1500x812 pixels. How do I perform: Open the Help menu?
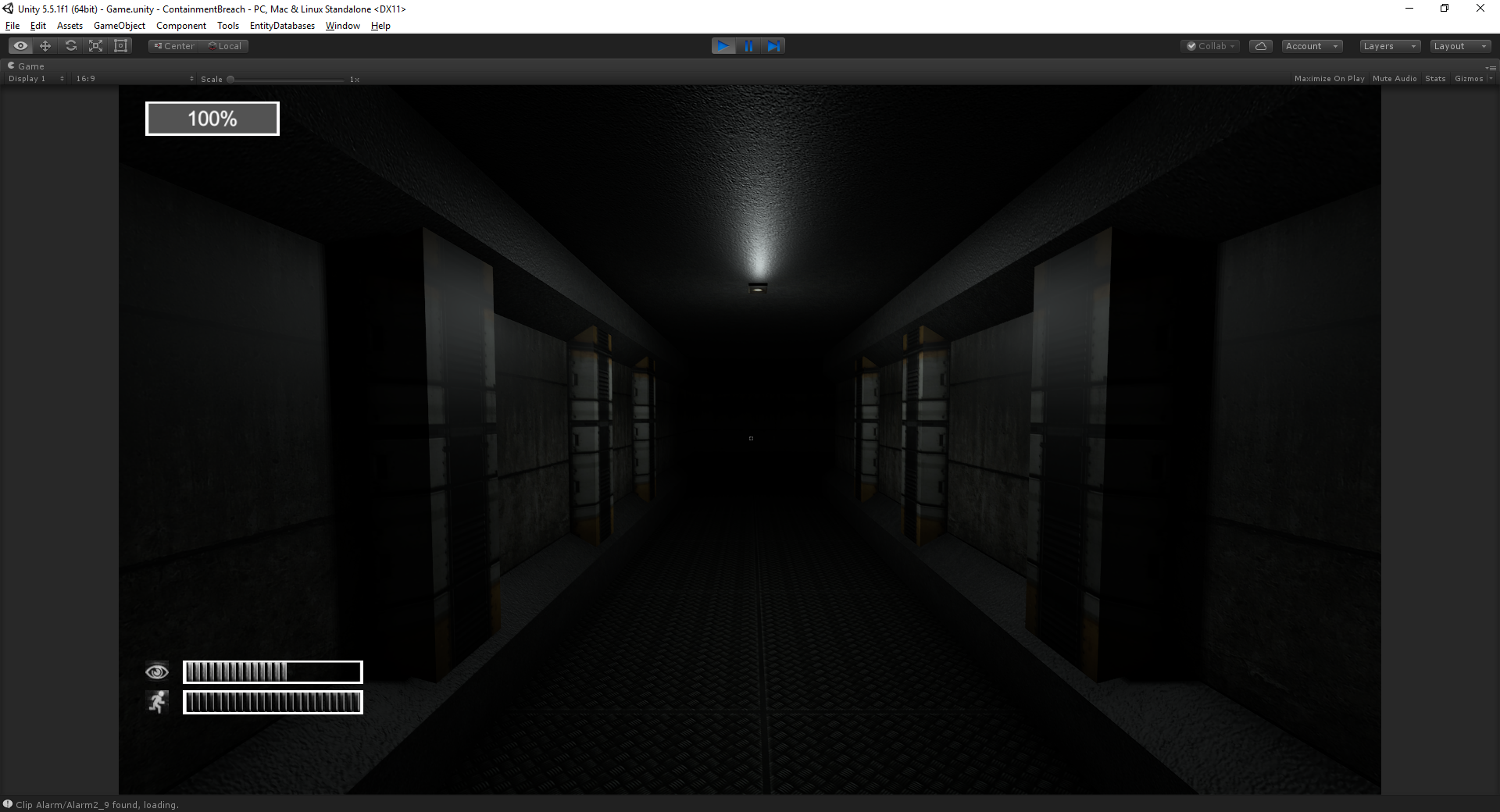[x=380, y=26]
